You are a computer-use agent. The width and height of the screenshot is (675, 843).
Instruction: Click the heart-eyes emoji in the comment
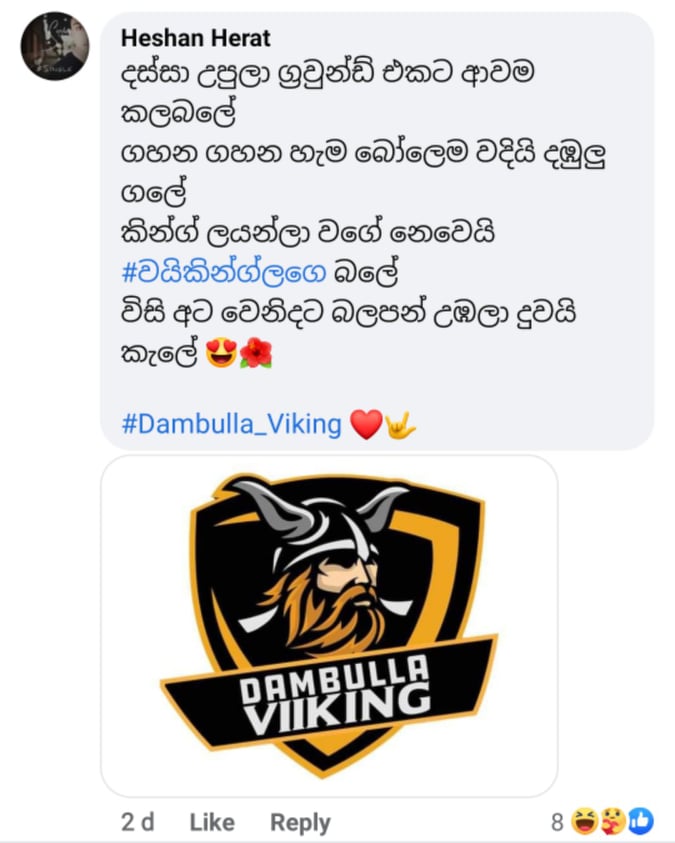pos(221,353)
